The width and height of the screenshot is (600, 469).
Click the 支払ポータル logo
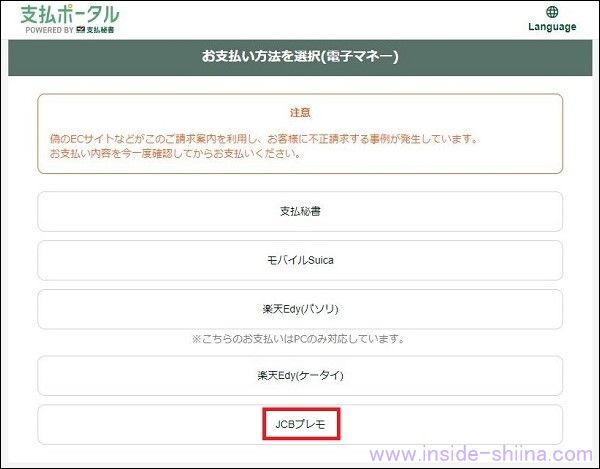click(70, 15)
